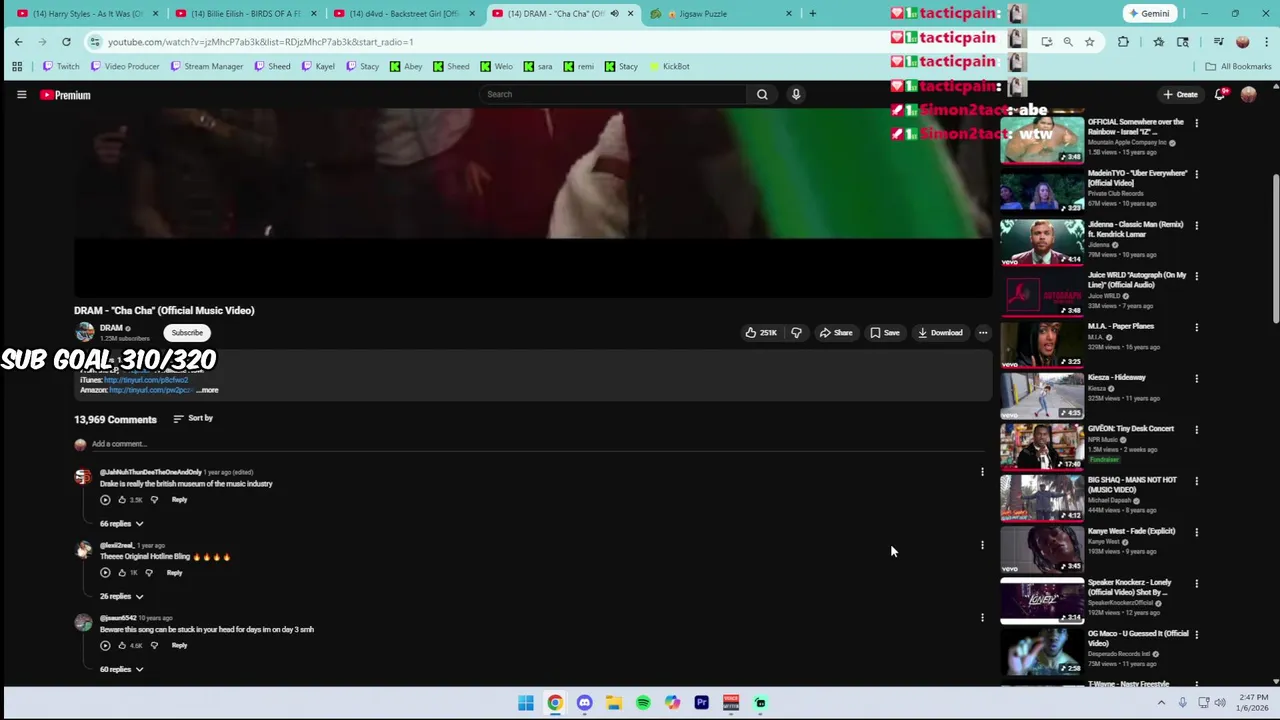
Task: Save the video to a playlist
Action: pyautogui.click(x=885, y=333)
